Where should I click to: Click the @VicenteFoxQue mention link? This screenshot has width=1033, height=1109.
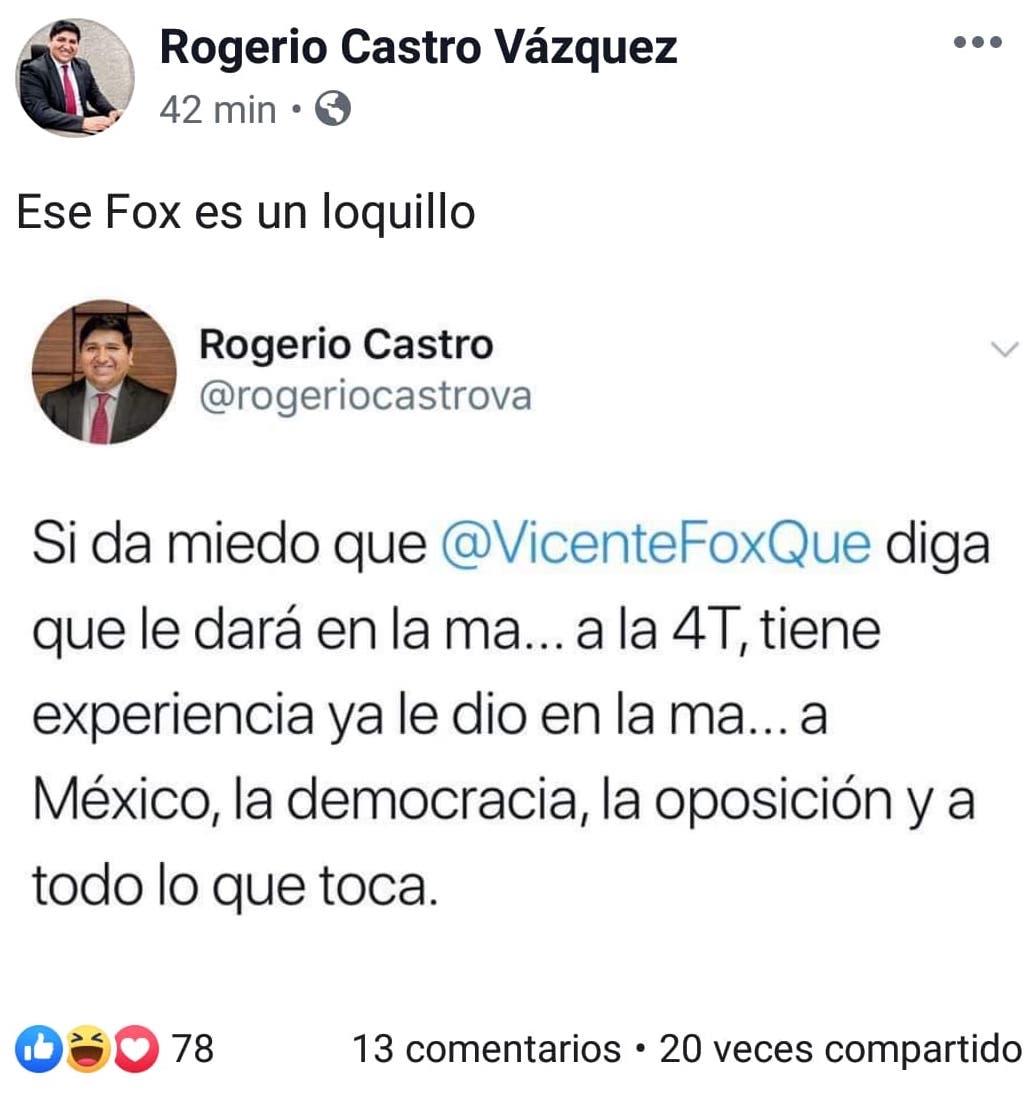pos(655,545)
